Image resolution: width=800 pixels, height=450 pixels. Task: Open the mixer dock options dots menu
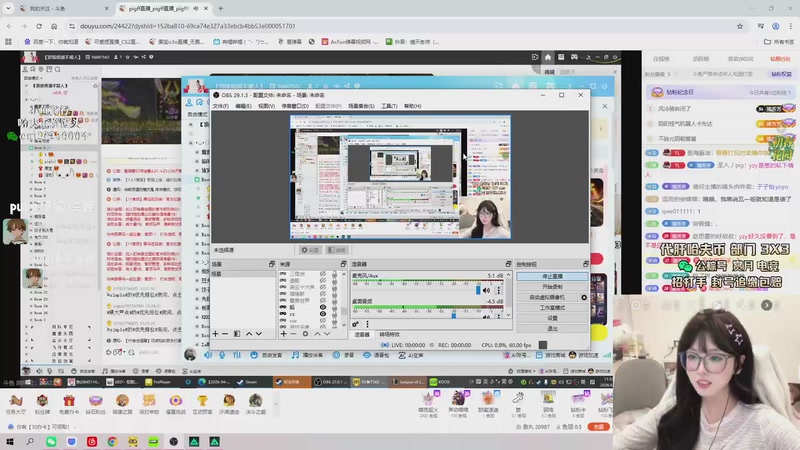(367, 324)
